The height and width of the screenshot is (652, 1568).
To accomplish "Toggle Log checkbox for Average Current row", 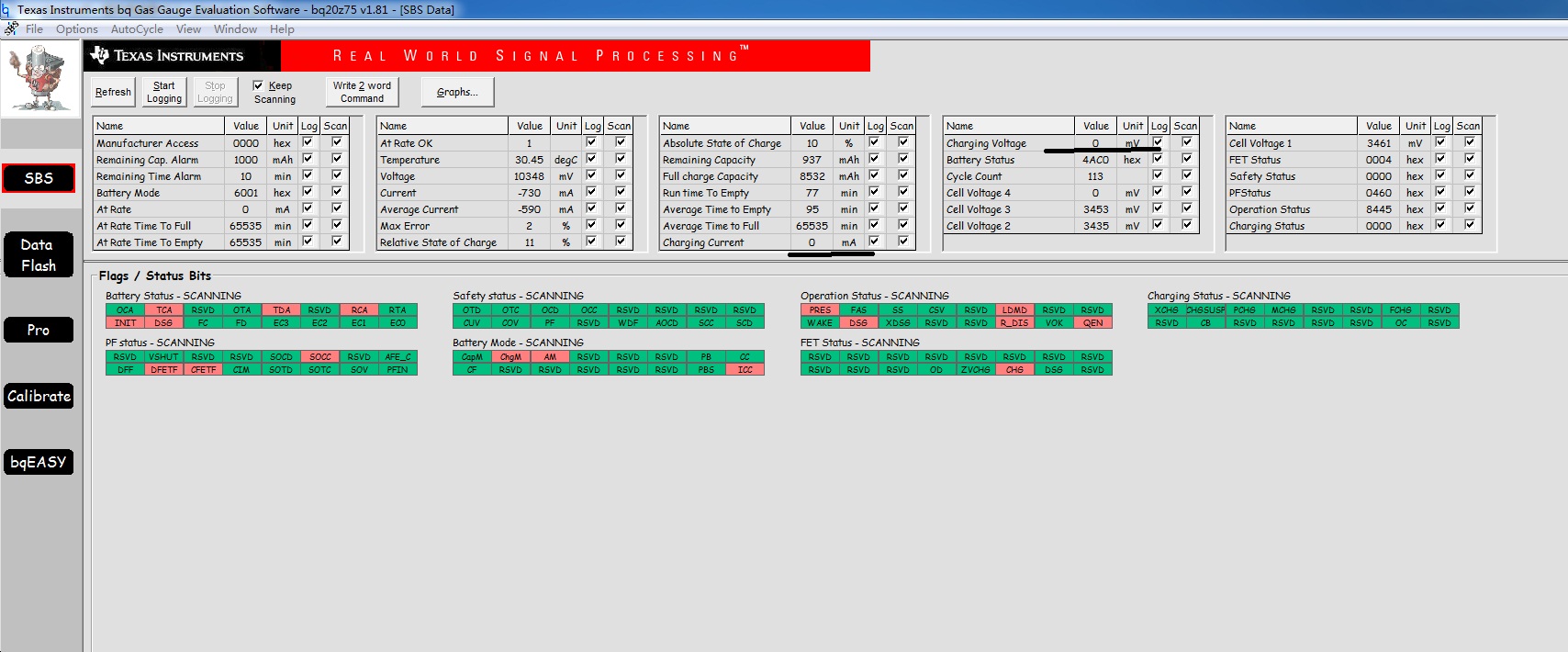I will [x=591, y=208].
